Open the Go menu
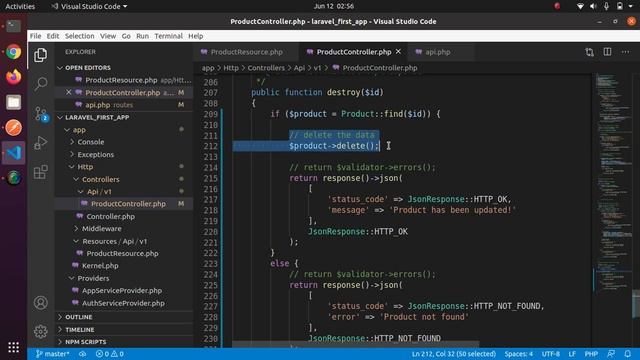The image size is (640, 360). pyautogui.click(x=126, y=36)
